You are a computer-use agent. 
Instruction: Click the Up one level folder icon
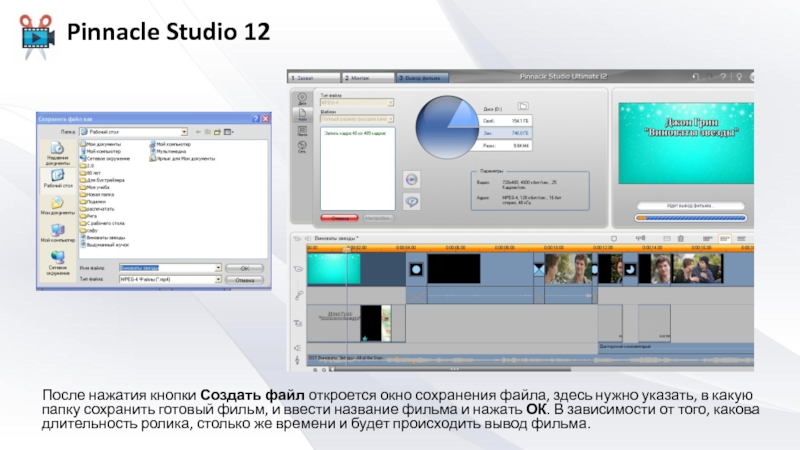point(208,132)
